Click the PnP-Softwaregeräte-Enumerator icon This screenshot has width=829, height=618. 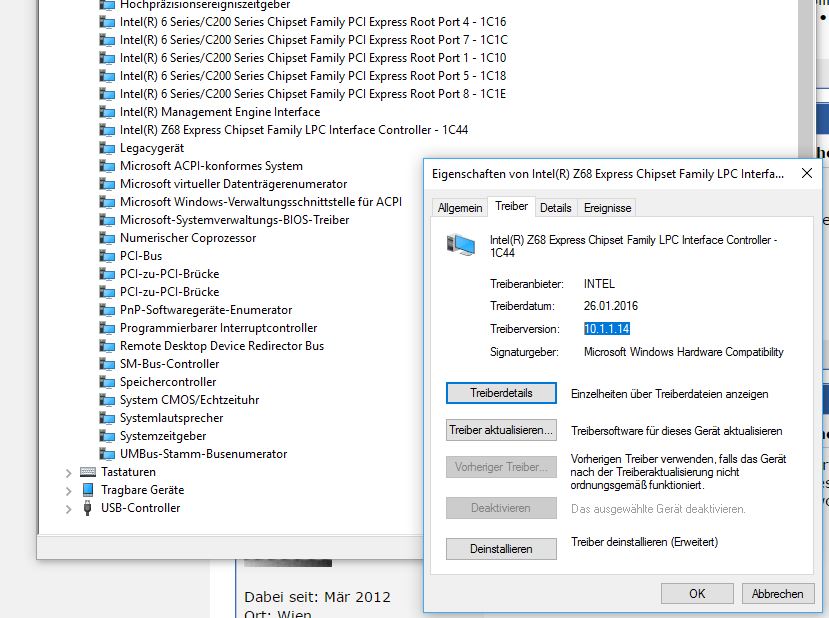coord(107,310)
